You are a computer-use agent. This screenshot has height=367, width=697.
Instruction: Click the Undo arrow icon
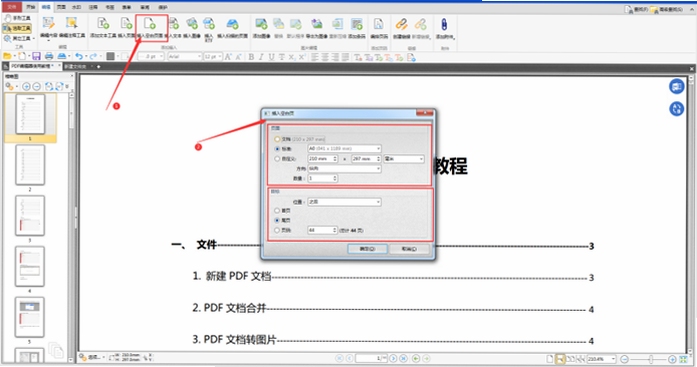click(x=79, y=56)
